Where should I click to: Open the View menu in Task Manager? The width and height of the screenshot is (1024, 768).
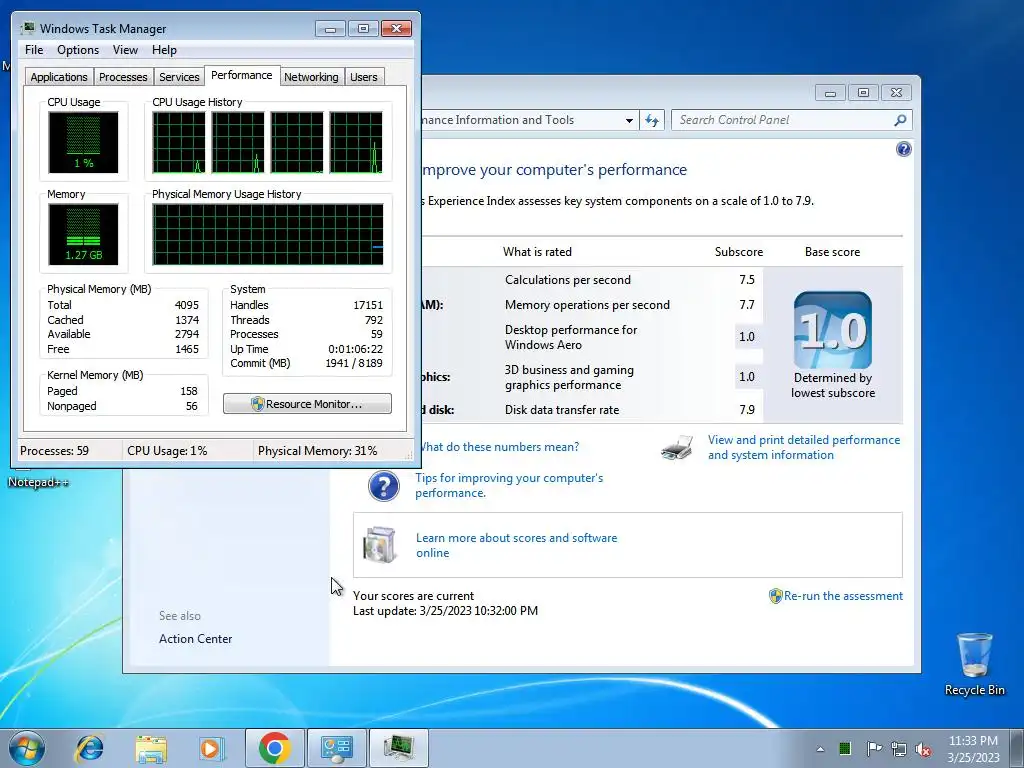125,50
